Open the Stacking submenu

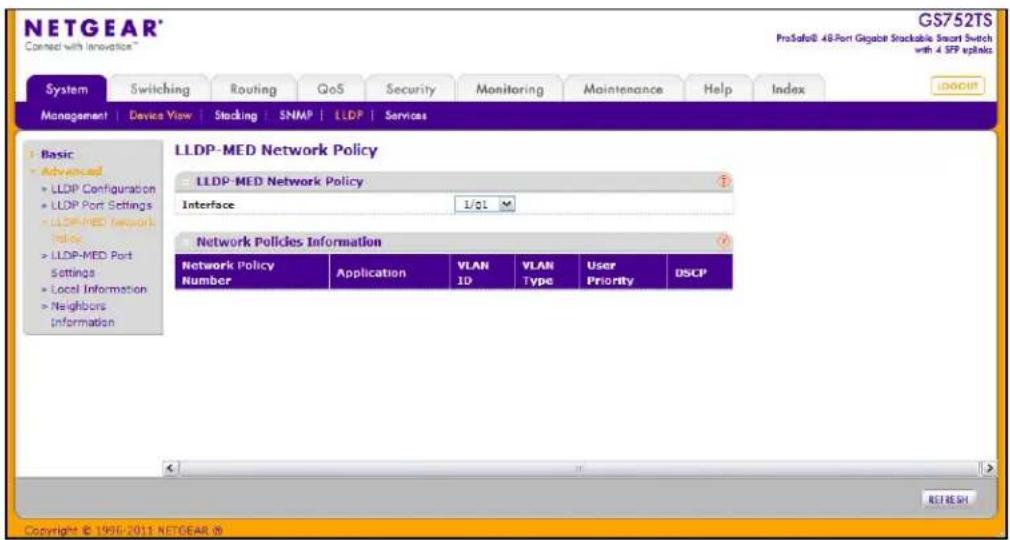pos(236,116)
